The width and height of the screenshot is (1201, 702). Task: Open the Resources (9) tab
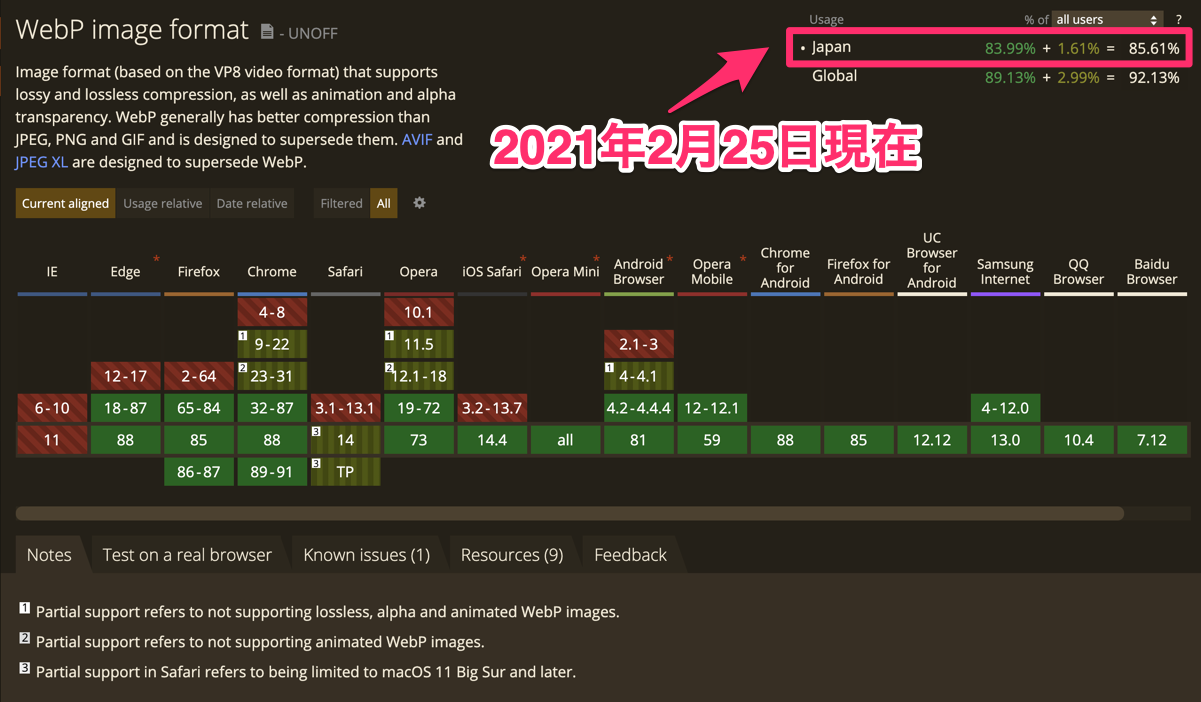512,555
